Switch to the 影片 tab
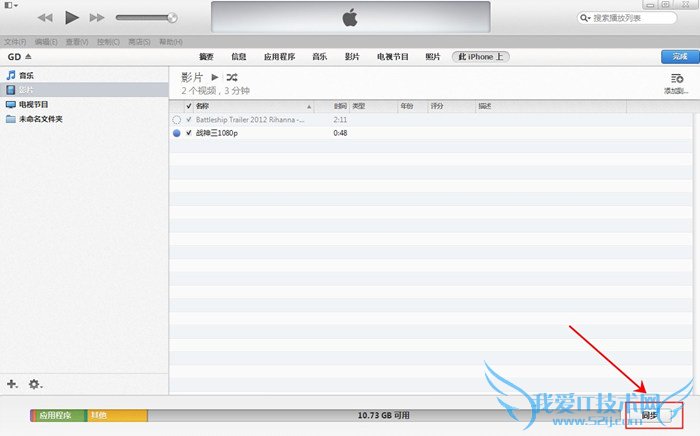Screen dimensions: 700x436 click(352, 57)
